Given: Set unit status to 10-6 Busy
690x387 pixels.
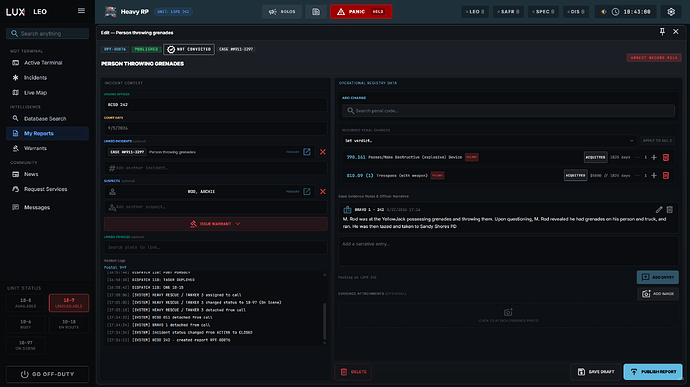Looking at the screenshot, I should 26,324.
